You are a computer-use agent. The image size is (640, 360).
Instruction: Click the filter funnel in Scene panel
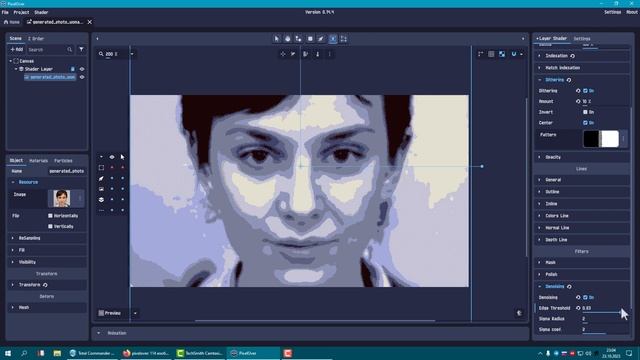(82, 49)
